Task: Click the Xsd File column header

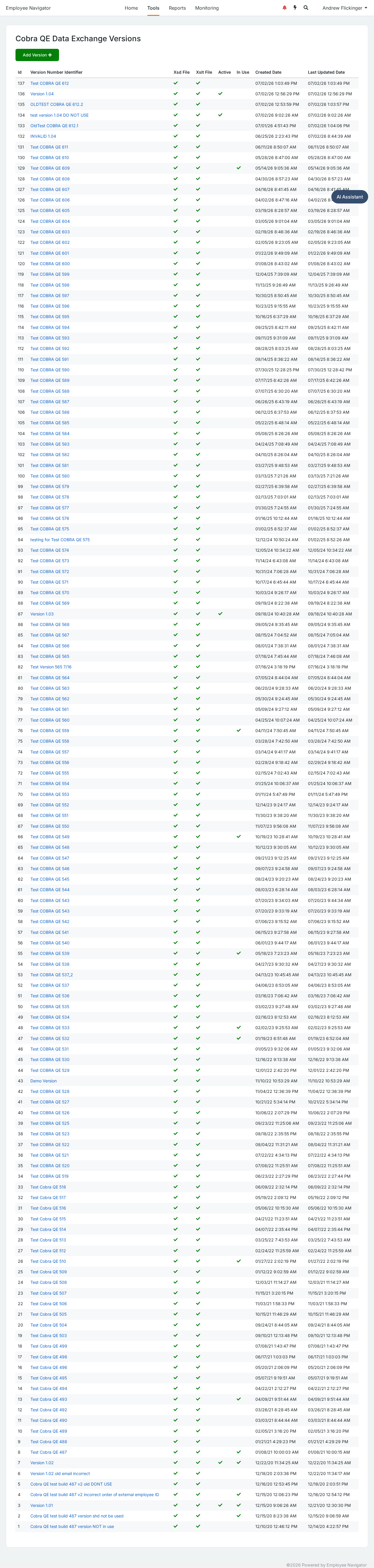Action: [x=181, y=73]
